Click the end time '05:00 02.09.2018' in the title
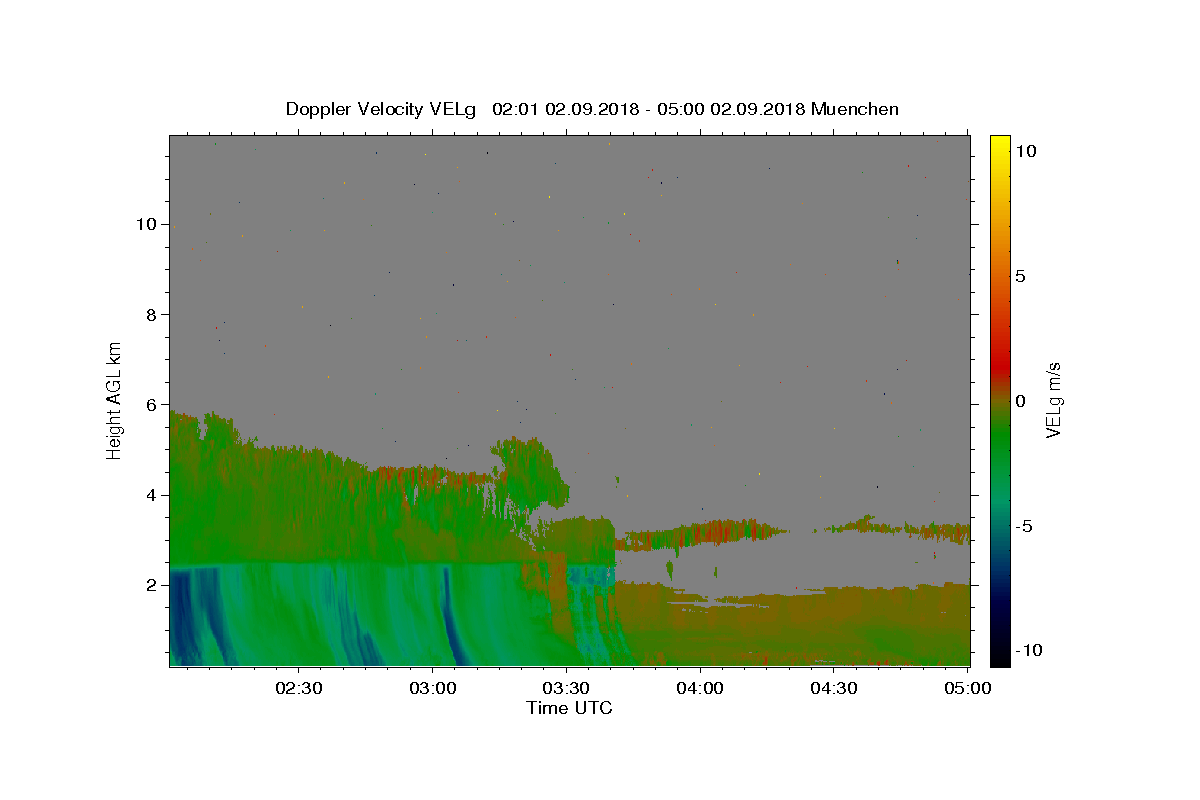 pyautogui.click(x=731, y=109)
